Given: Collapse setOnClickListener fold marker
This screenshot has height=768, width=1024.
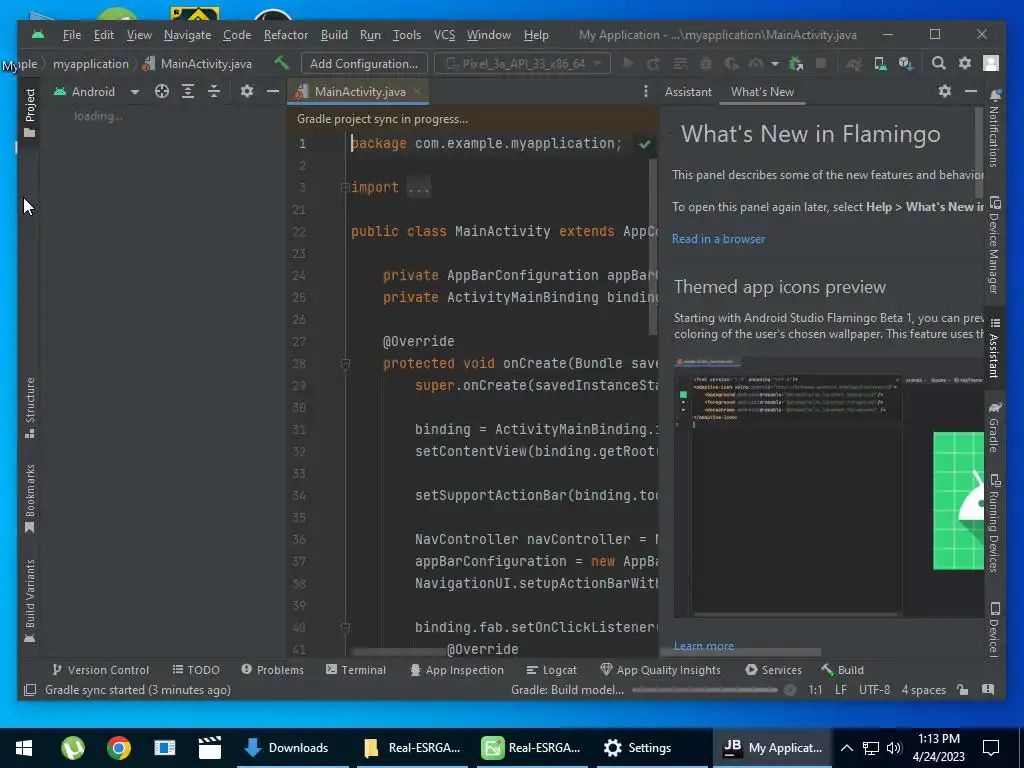Looking at the screenshot, I should 345,628.
